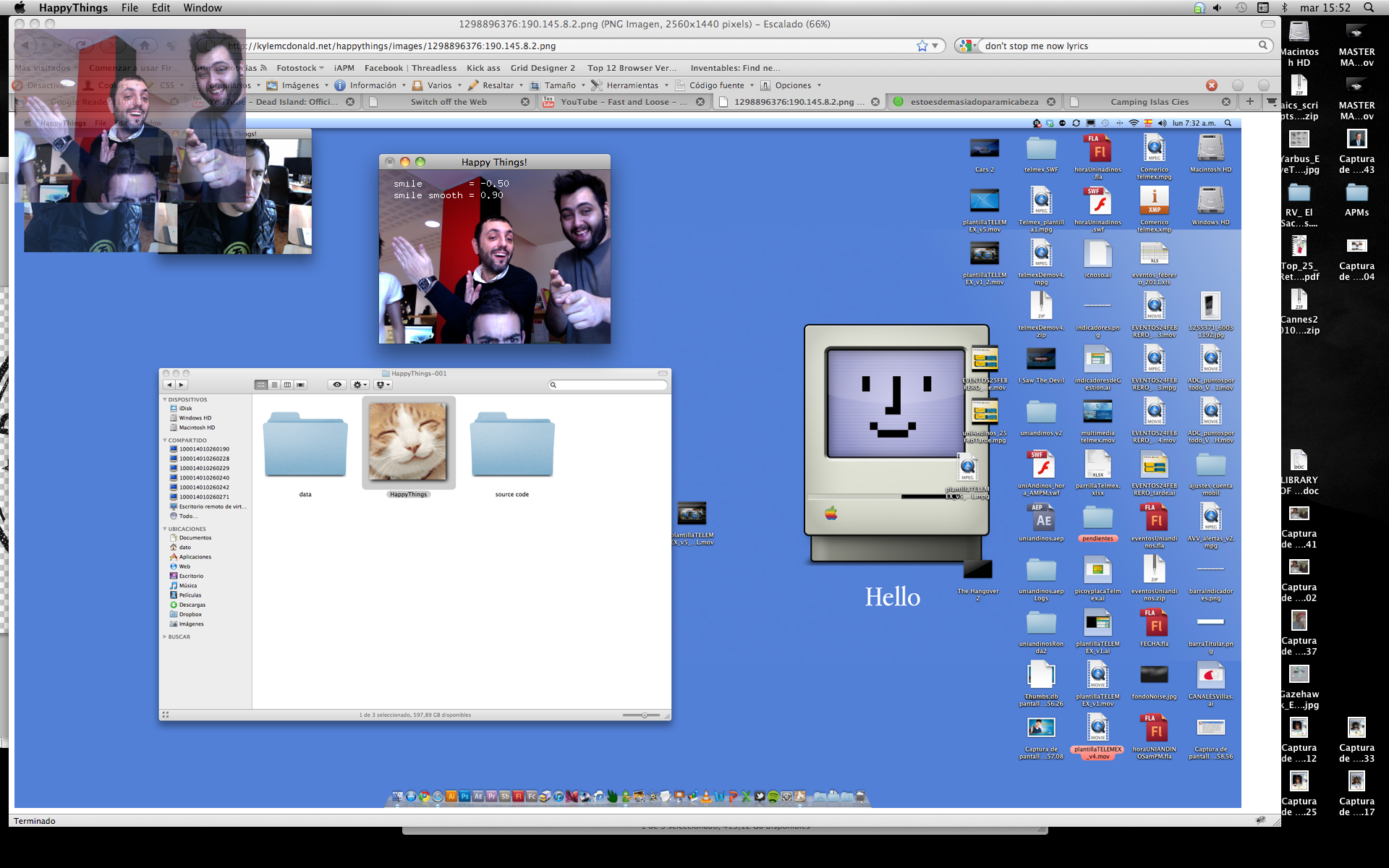Open the list-all-tabs dropdown arrow

tap(1271, 101)
